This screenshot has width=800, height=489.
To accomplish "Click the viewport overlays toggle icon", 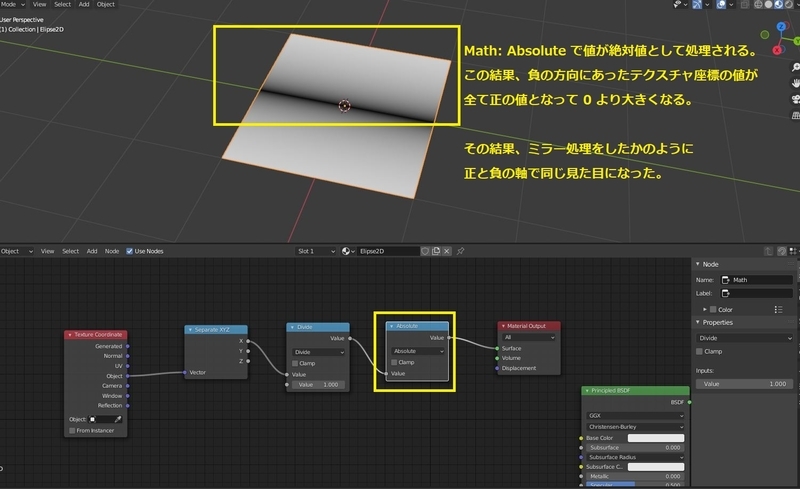I will (x=721, y=4).
